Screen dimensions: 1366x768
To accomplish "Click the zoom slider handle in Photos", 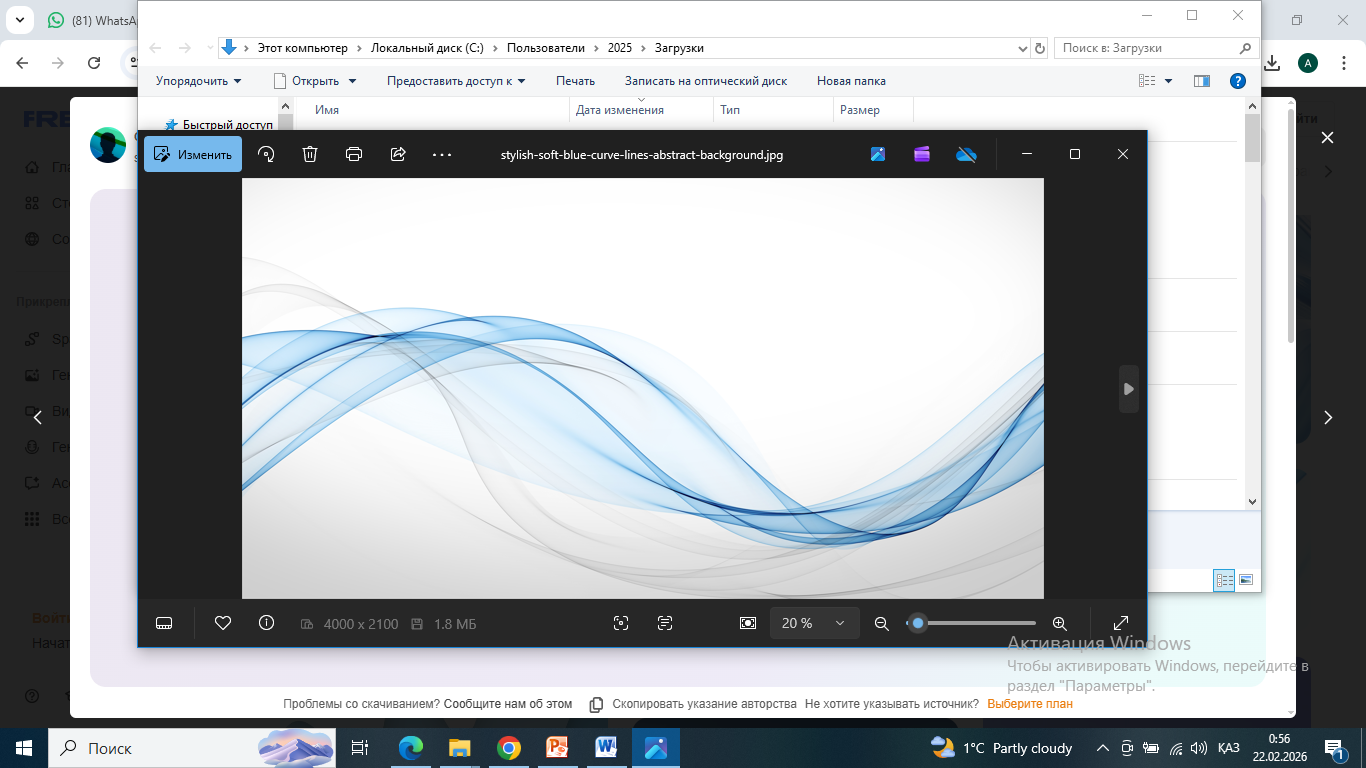I will 918,623.
